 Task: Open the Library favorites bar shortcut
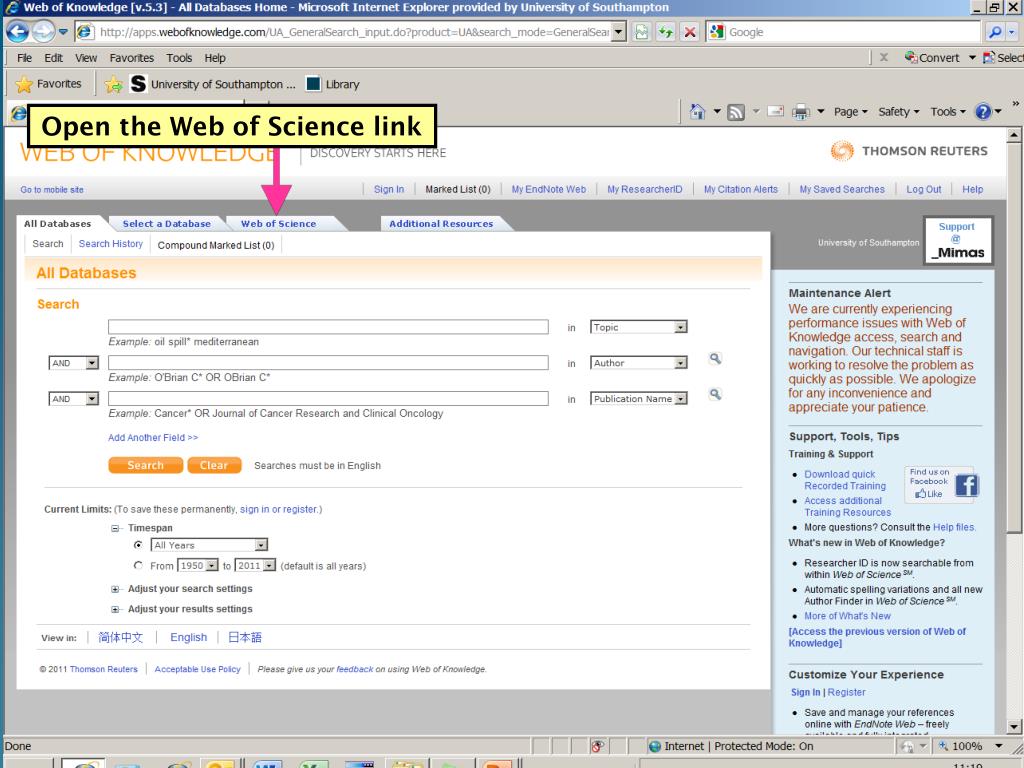(333, 84)
